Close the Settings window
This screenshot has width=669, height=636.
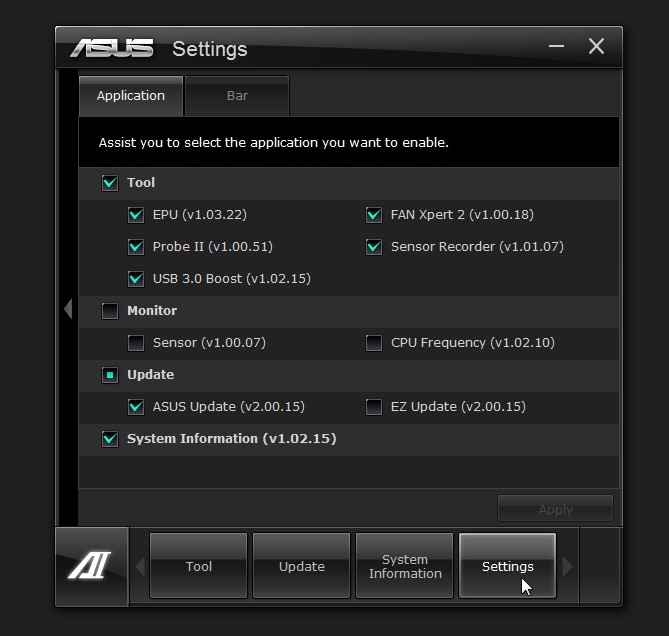pos(596,46)
